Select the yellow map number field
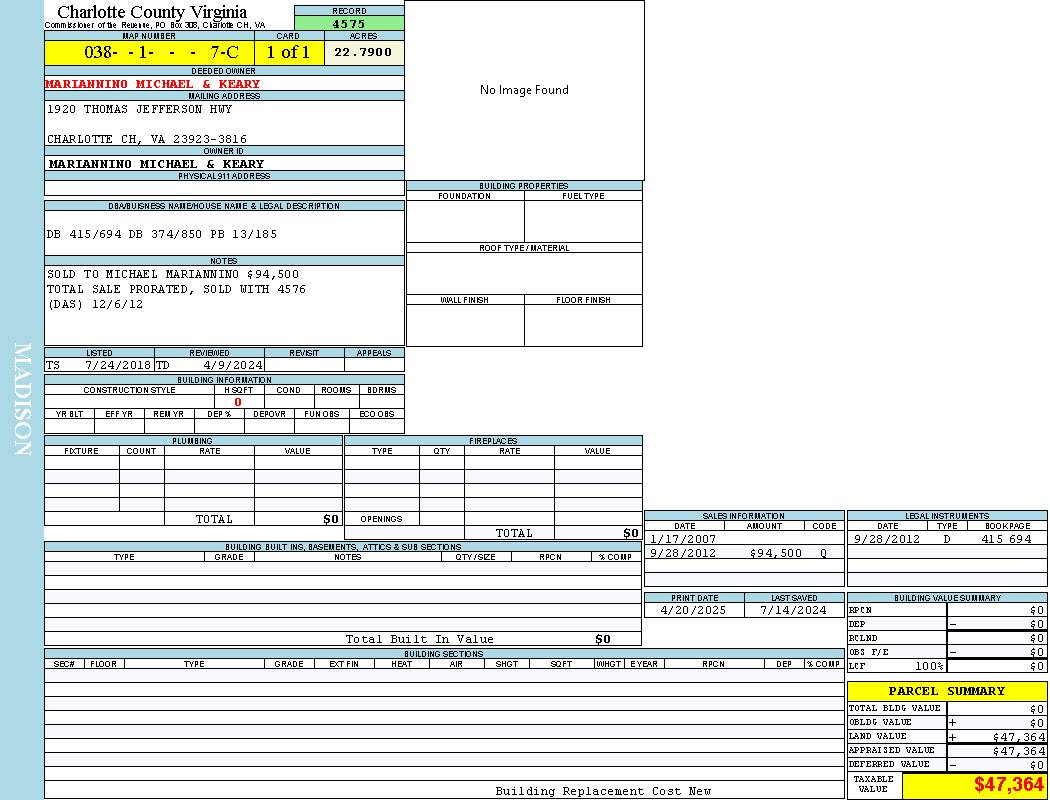This screenshot has height=800, width=1050. click(150, 52)
